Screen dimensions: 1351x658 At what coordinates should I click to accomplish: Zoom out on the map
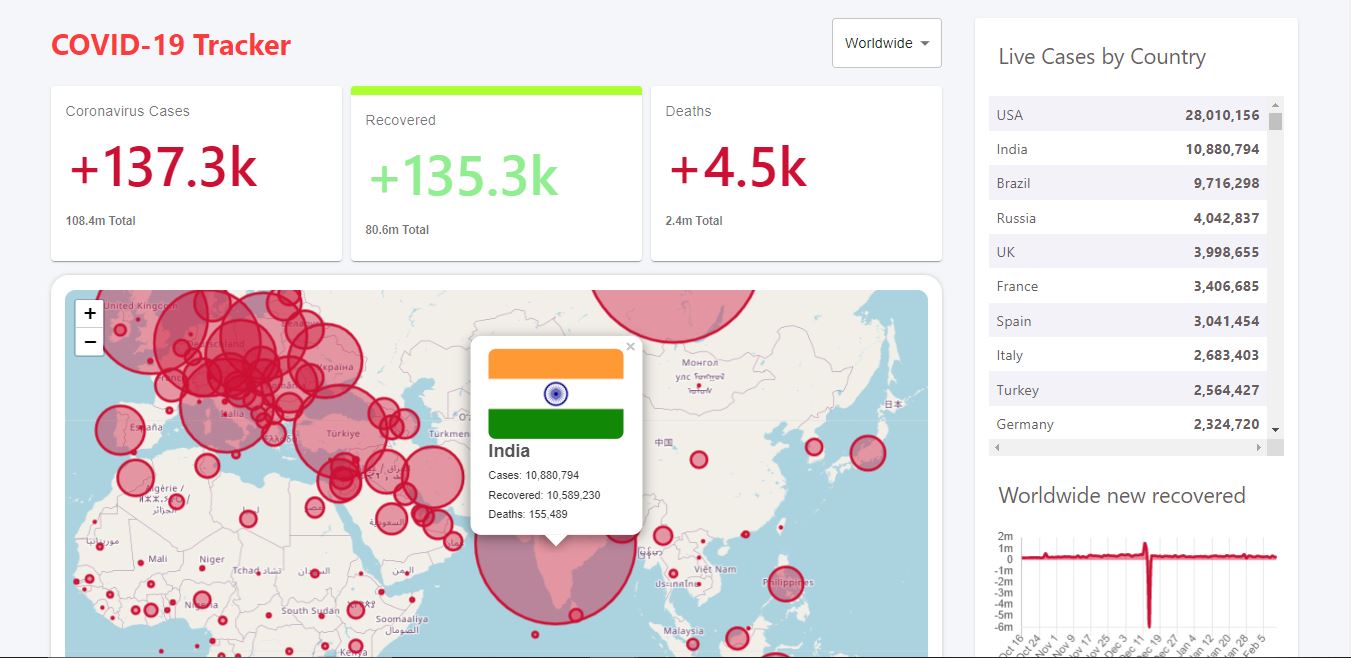click(90, 342)
